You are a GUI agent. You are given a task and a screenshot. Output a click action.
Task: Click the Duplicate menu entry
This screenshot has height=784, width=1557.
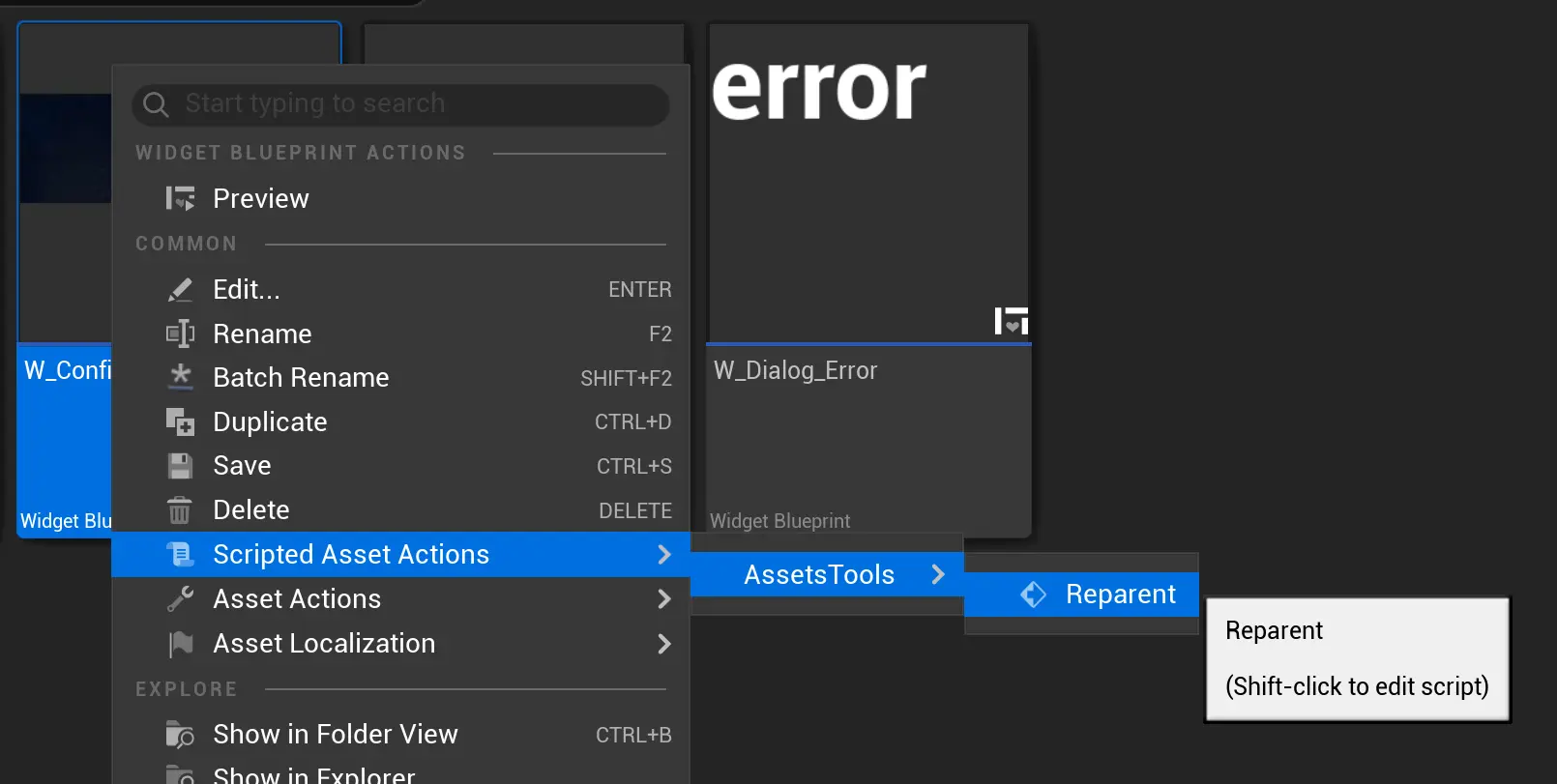270,422
